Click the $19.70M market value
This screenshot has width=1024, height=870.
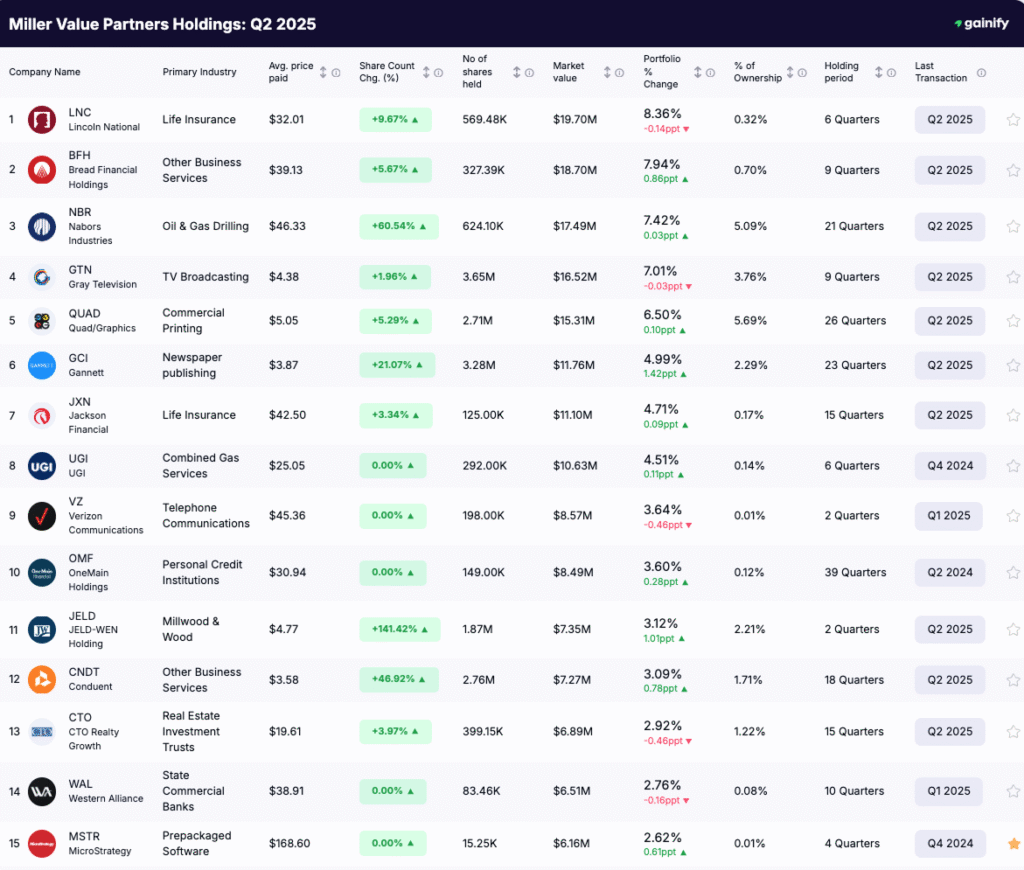pyautogui.click(x=575, y=120)
